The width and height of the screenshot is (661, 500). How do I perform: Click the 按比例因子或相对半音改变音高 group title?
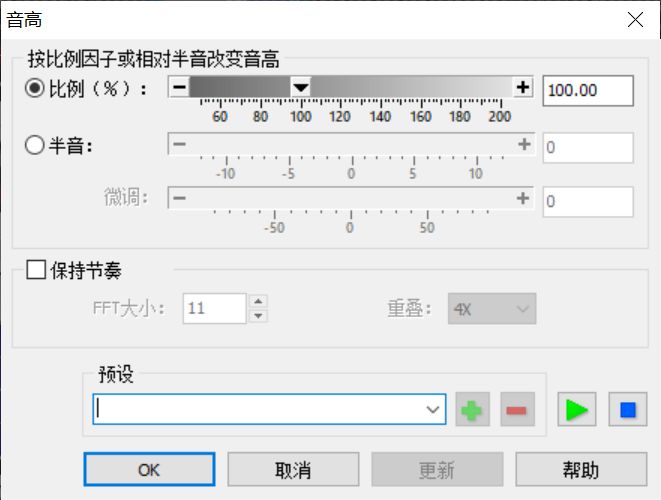coord(153,59)
